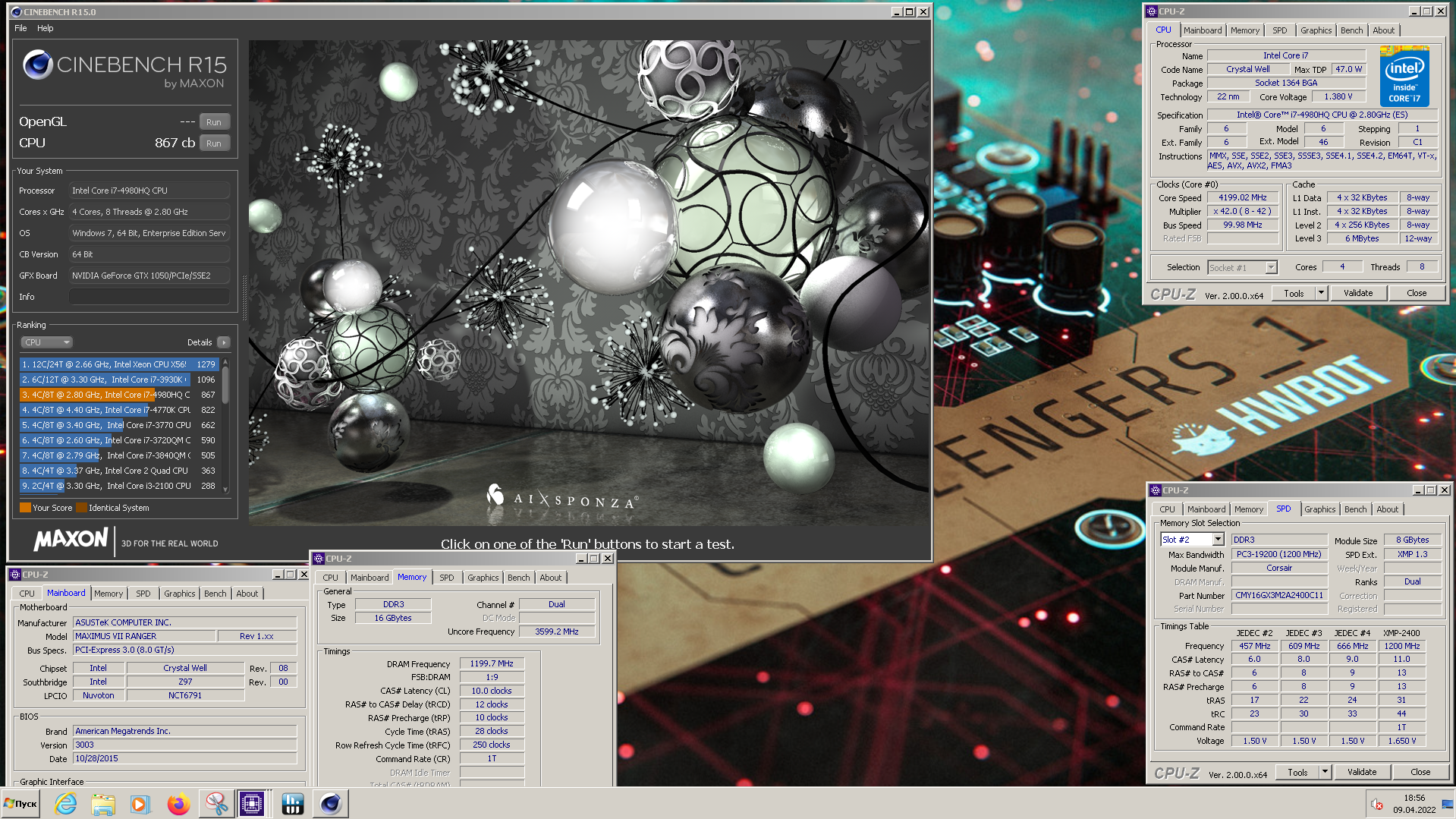Viewport: 1456px width, 819px height.
Task: Switch to Cinebench via its taskbar icon
Action: [x=331, y=804]
